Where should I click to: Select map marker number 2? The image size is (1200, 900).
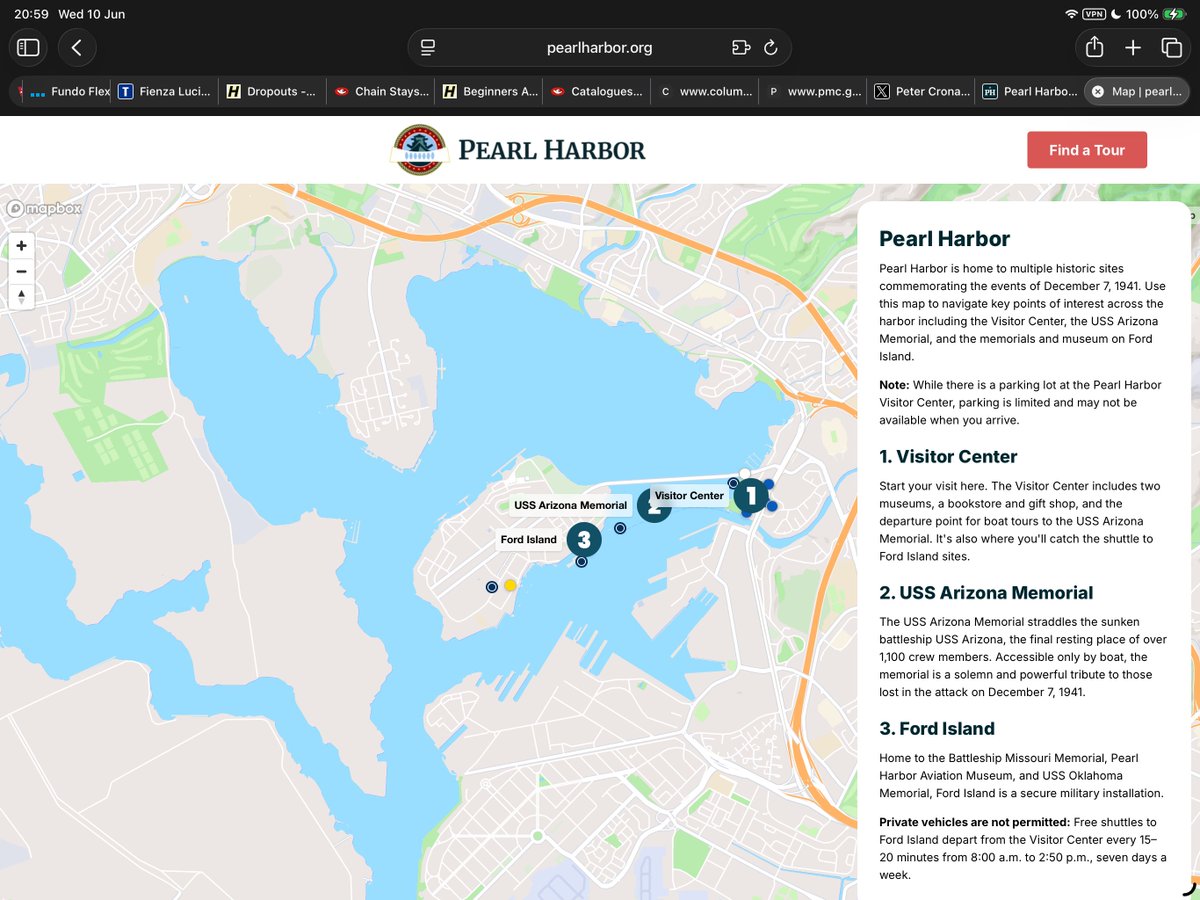(x=654, y=506)
